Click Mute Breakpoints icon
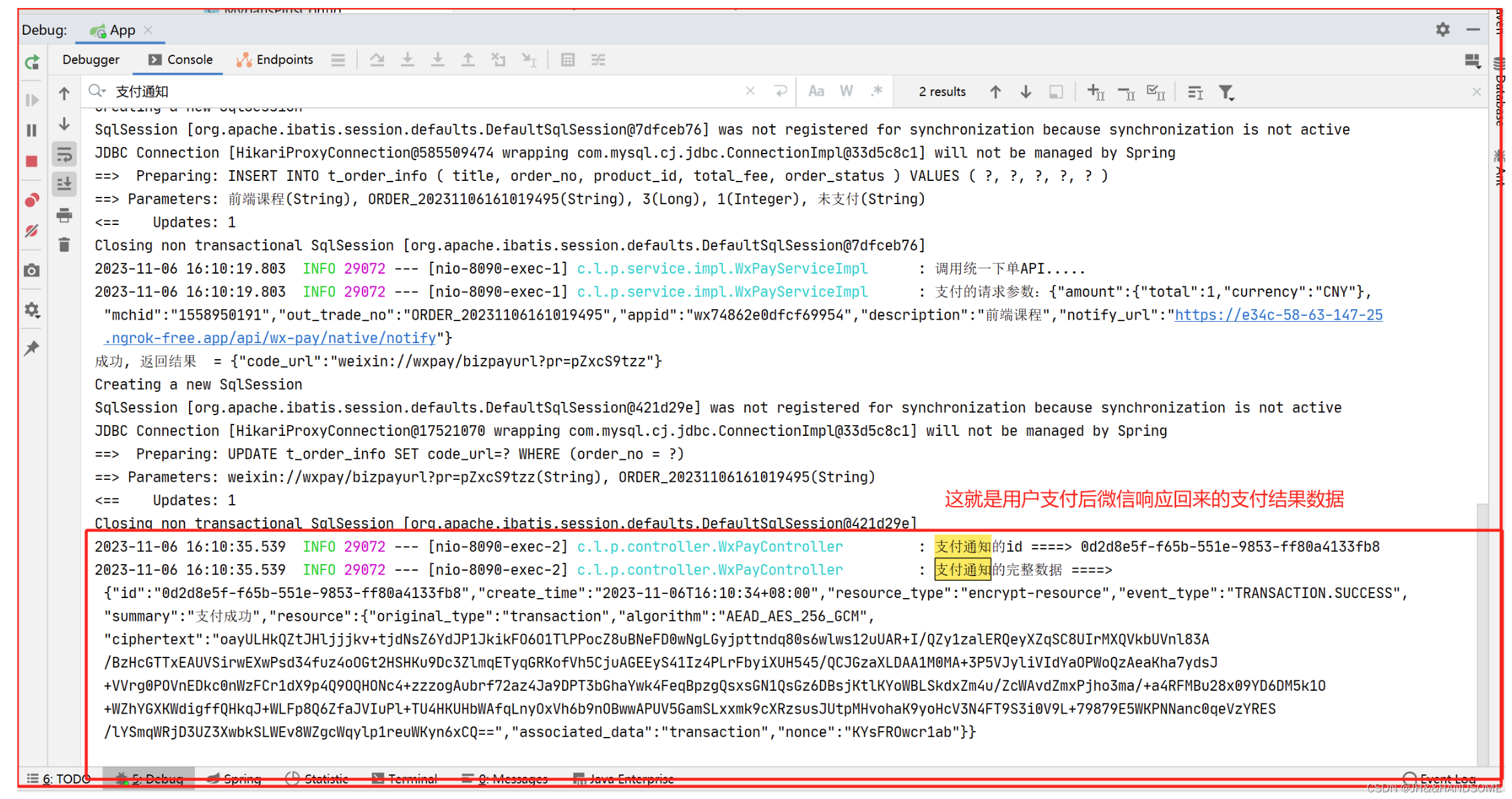The width and height of the screenshot is (1512, 799). 31,231
